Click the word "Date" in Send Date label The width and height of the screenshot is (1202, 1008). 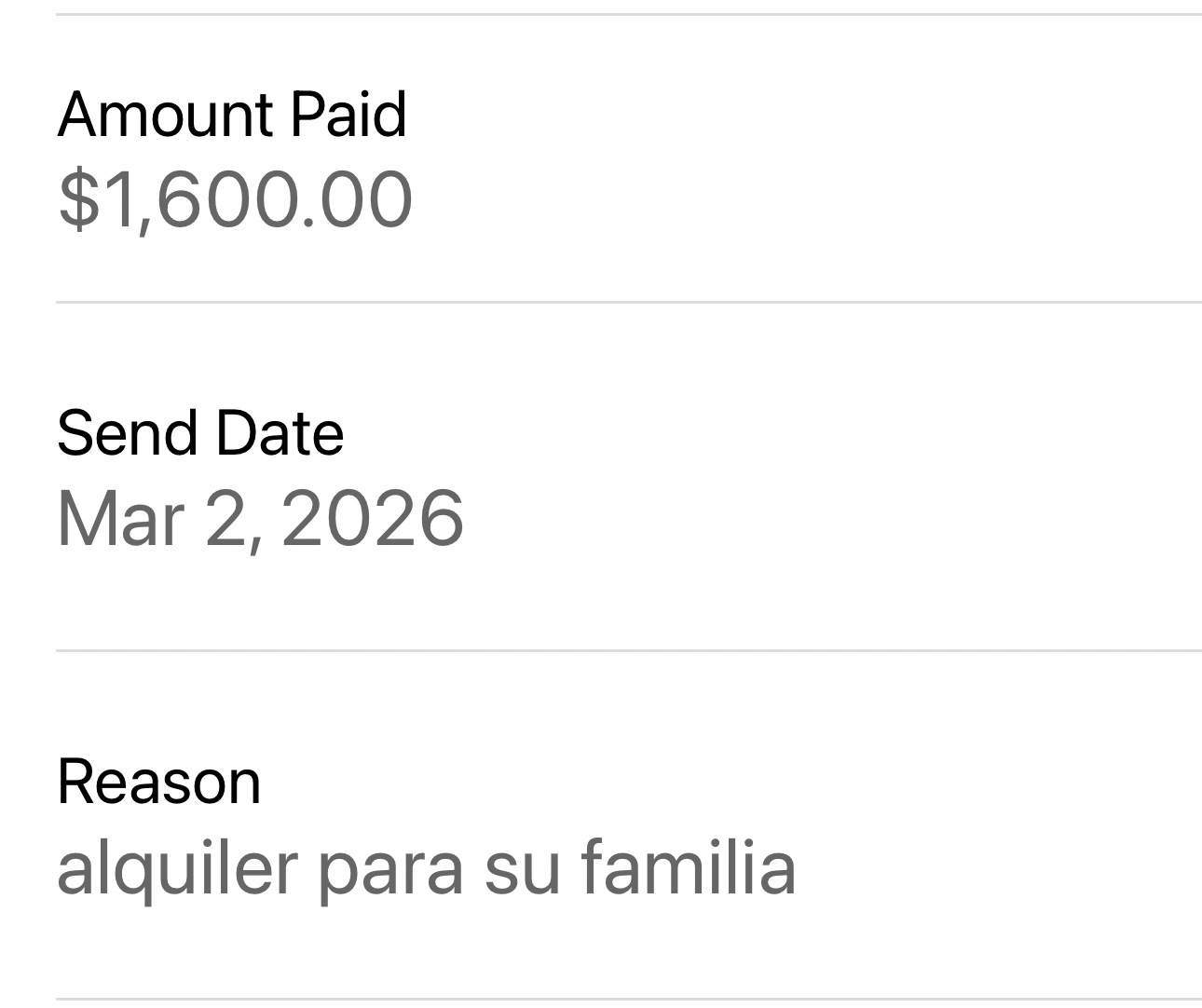279,434
